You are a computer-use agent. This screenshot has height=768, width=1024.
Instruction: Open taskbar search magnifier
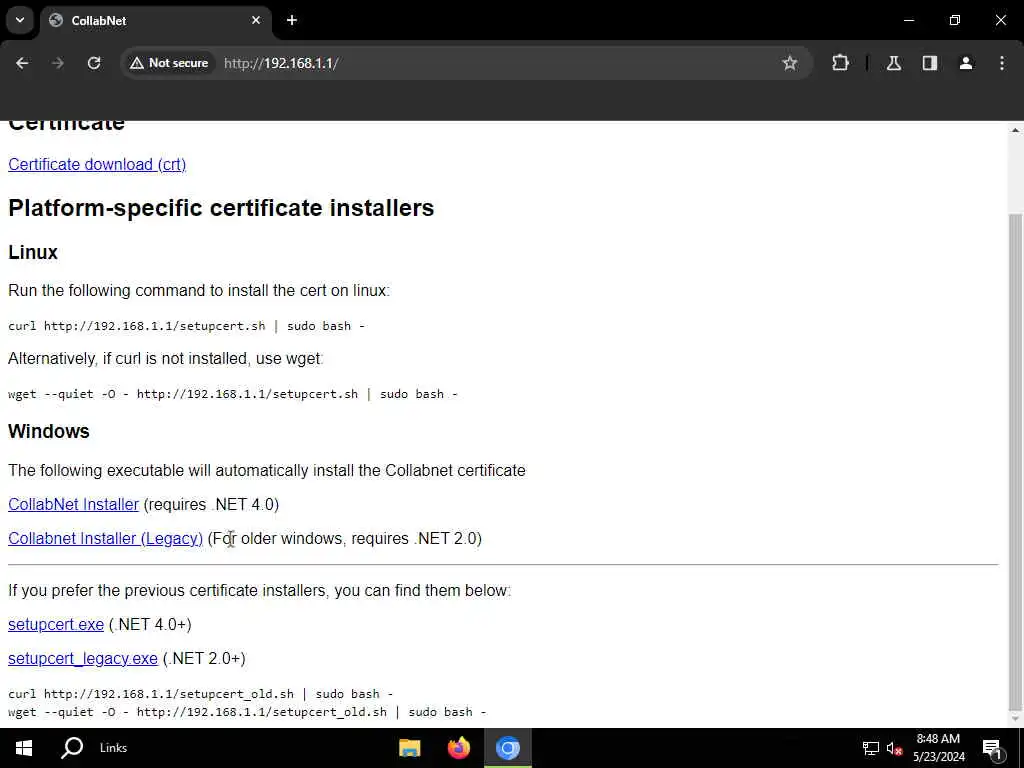[72, 748]
